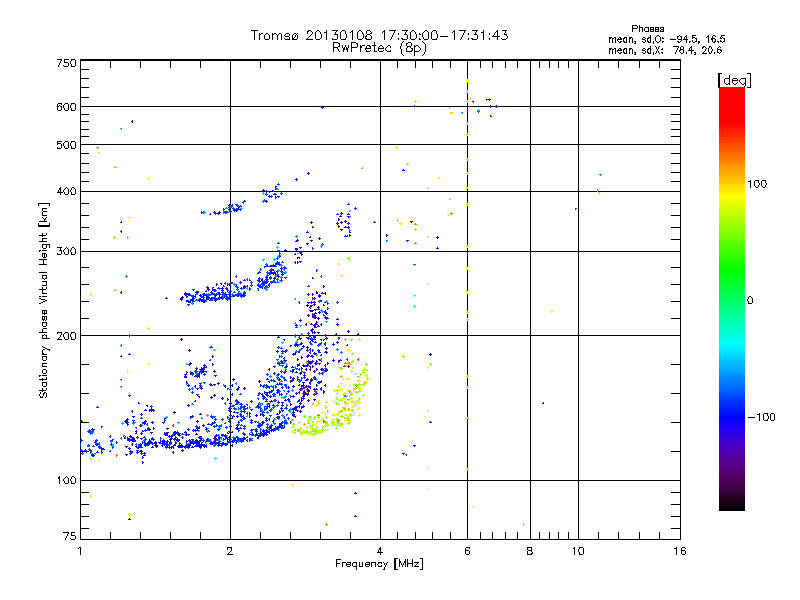The image size is (800, 600).
Task: Click y-axis tick label "500"
Action: coord(66,145)
